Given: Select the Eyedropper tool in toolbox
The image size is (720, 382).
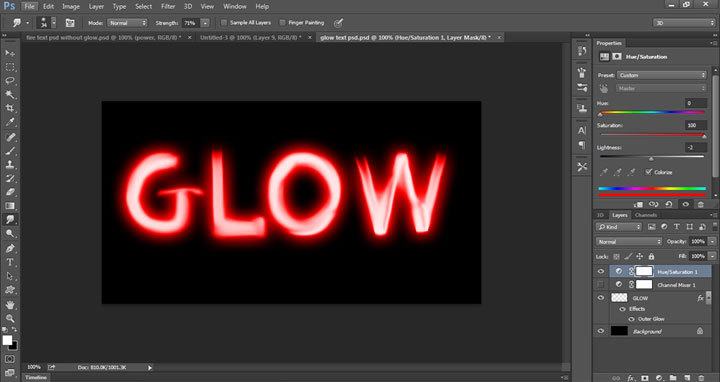Looking at the screenshot, I should point(10,122).
